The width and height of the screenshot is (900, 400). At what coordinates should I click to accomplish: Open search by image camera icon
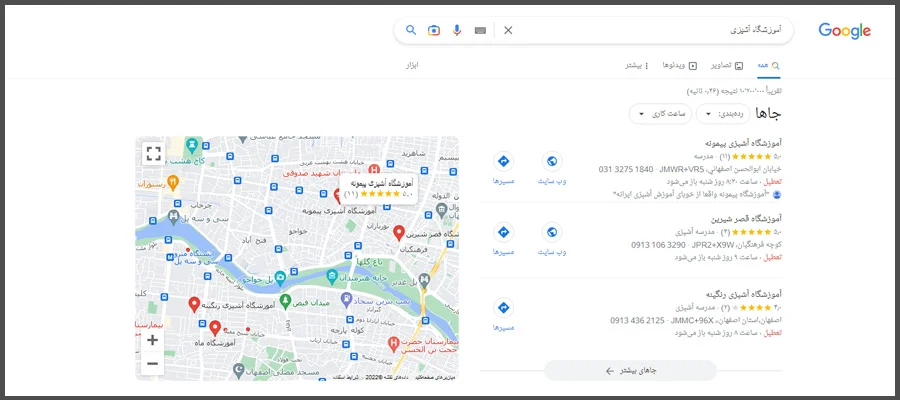click(x=434, y=30)
